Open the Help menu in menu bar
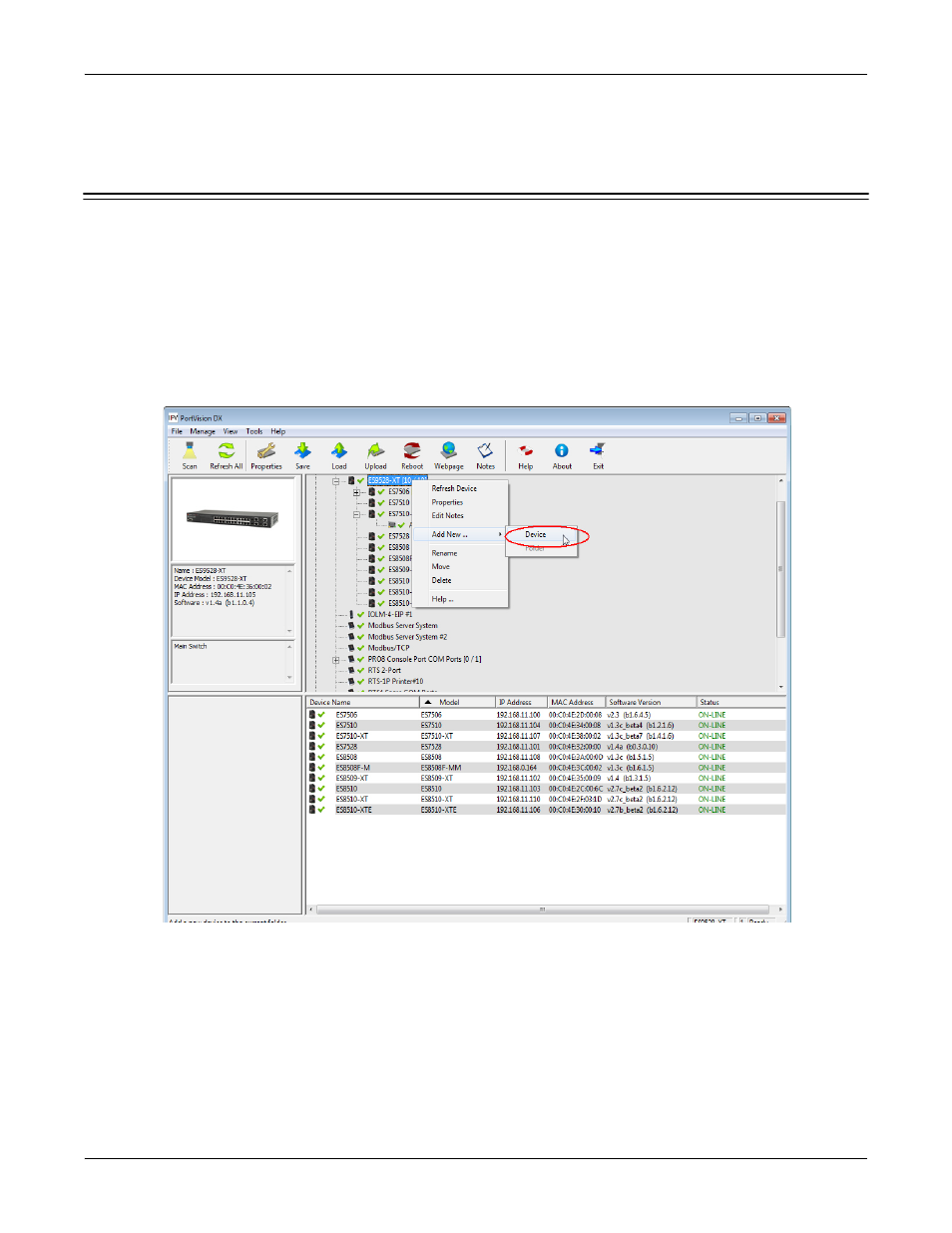 pos(278,431)
